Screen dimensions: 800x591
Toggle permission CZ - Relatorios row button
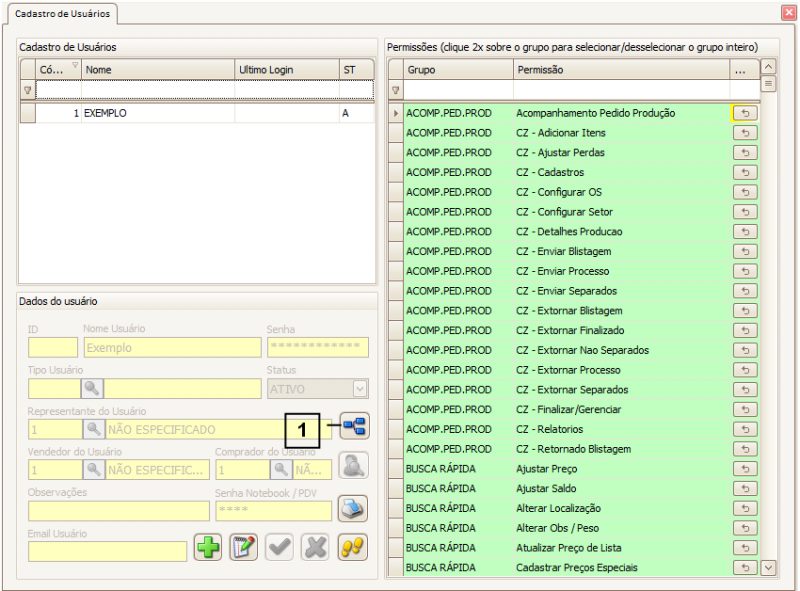[x=745, y=429]
